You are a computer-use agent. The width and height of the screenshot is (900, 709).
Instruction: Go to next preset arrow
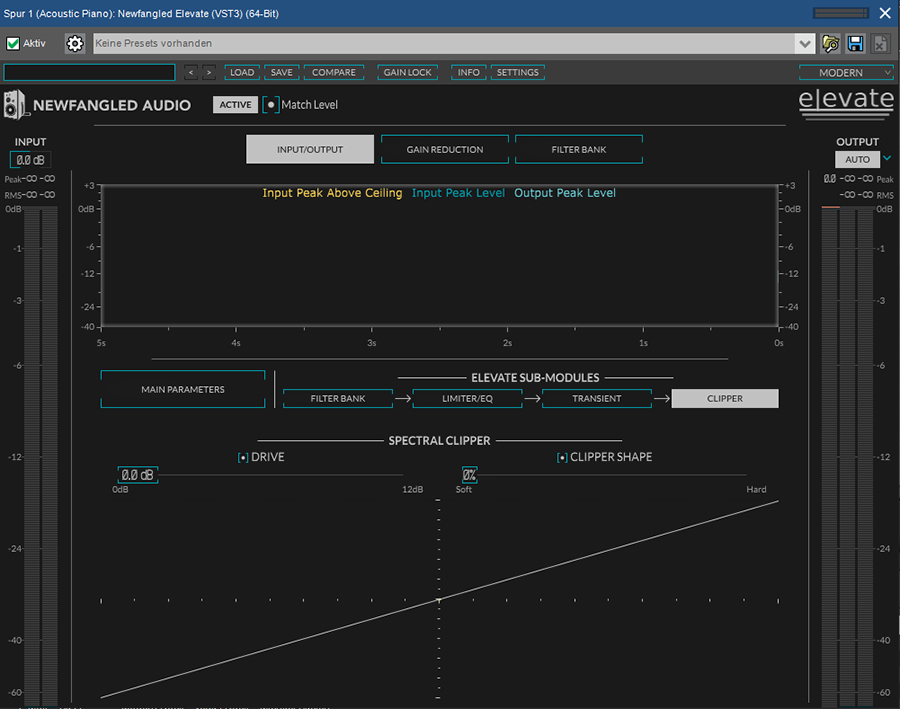pos(209,72)
